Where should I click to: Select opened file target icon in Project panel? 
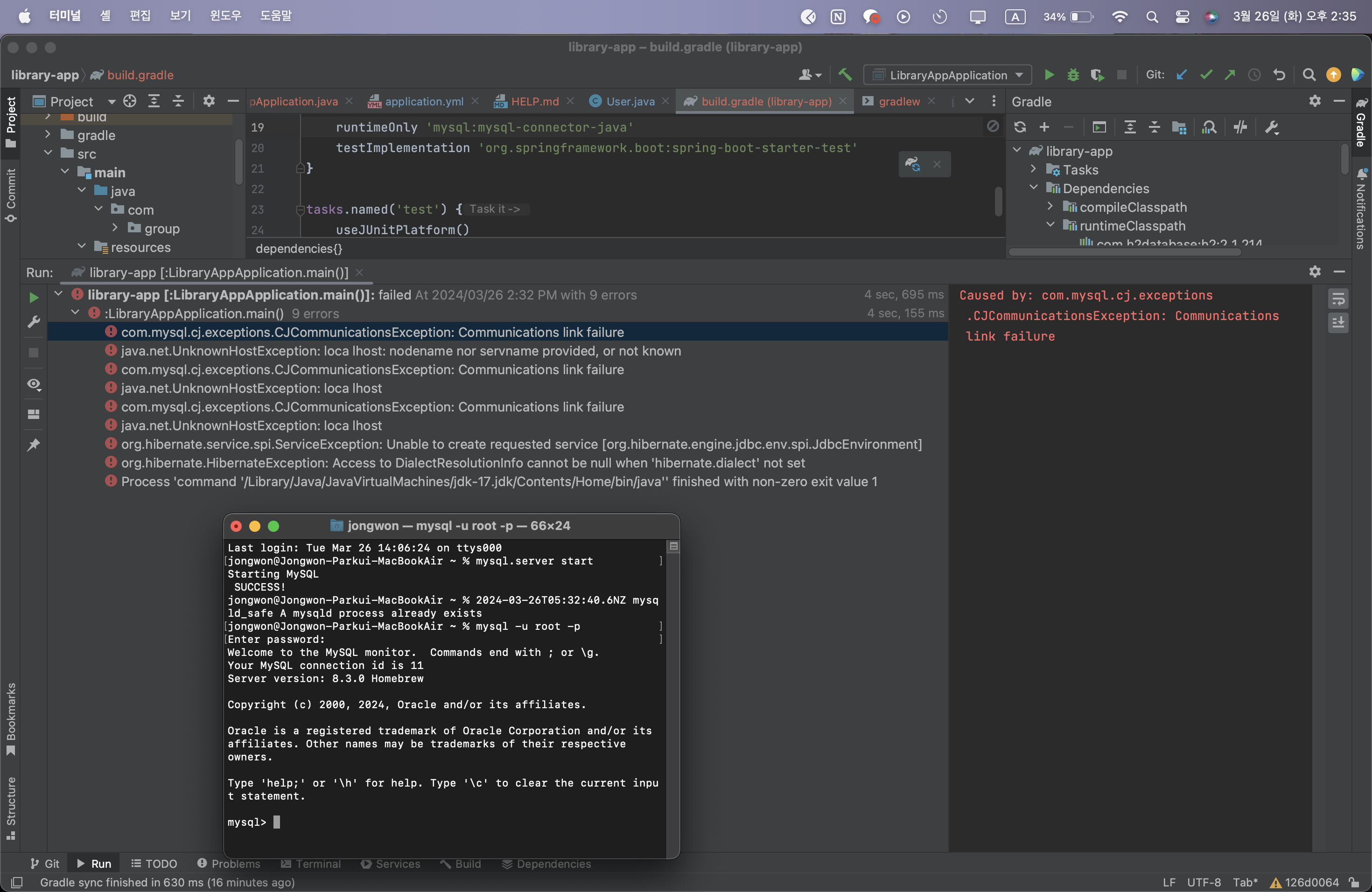130,101
